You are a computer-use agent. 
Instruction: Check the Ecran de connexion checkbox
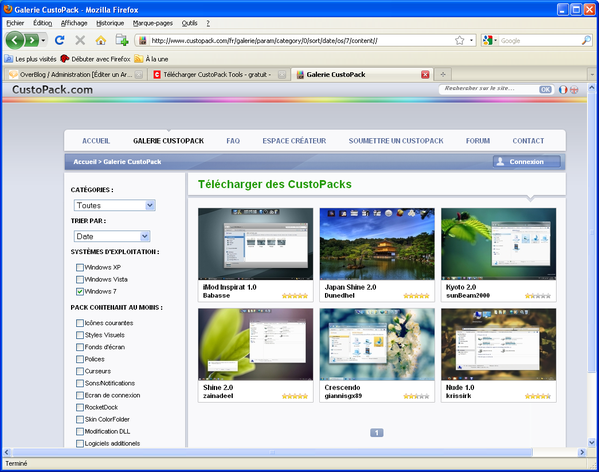(x=80, y=395)
